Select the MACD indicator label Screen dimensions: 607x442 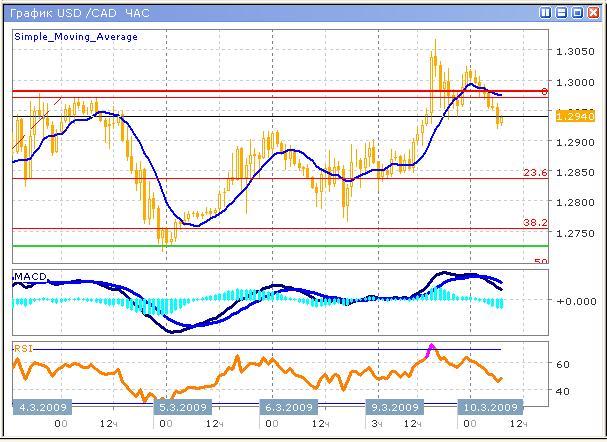27,274
